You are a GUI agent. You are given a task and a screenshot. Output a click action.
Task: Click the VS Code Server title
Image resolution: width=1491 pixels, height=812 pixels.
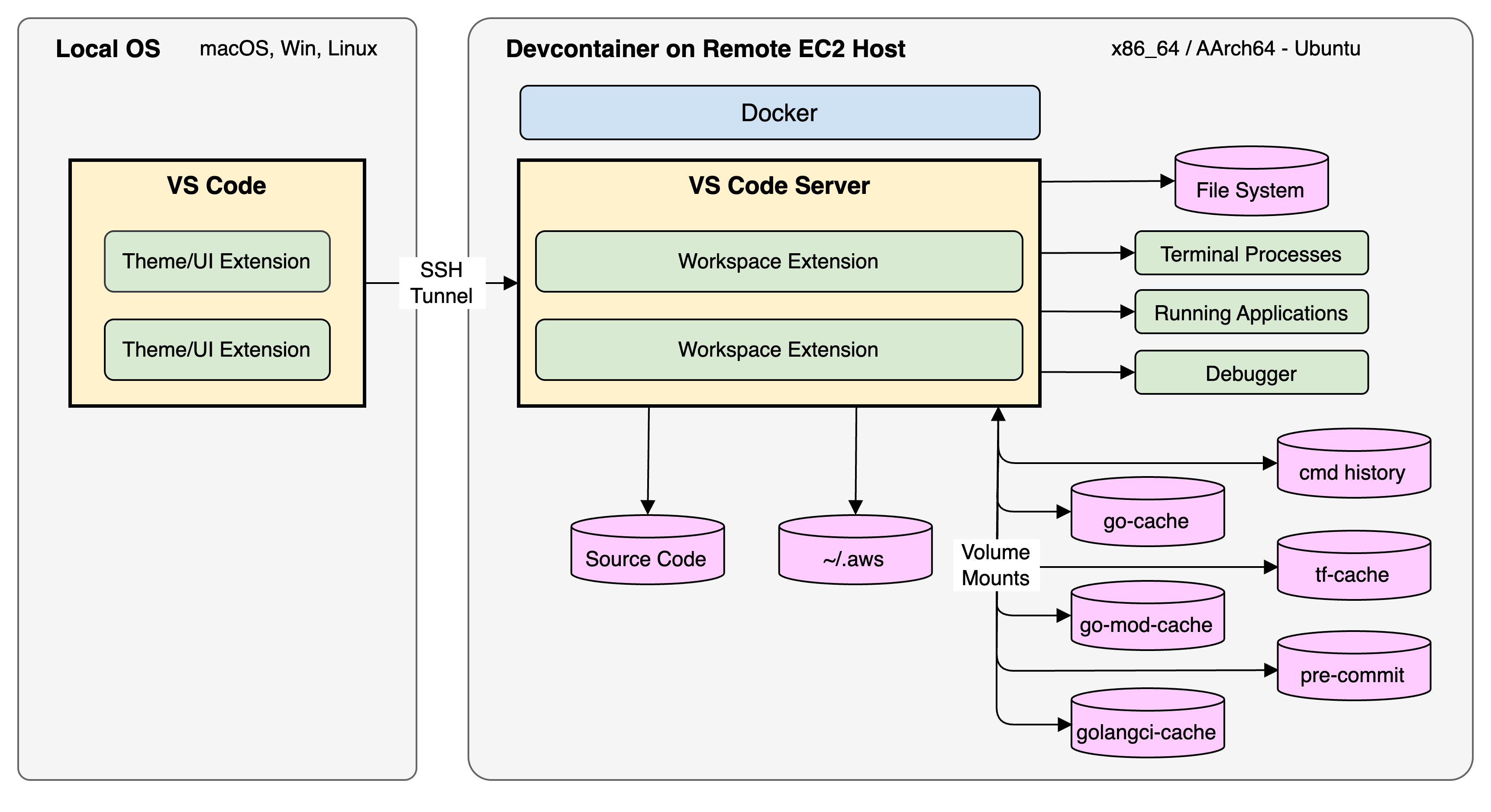coord(779,186)
